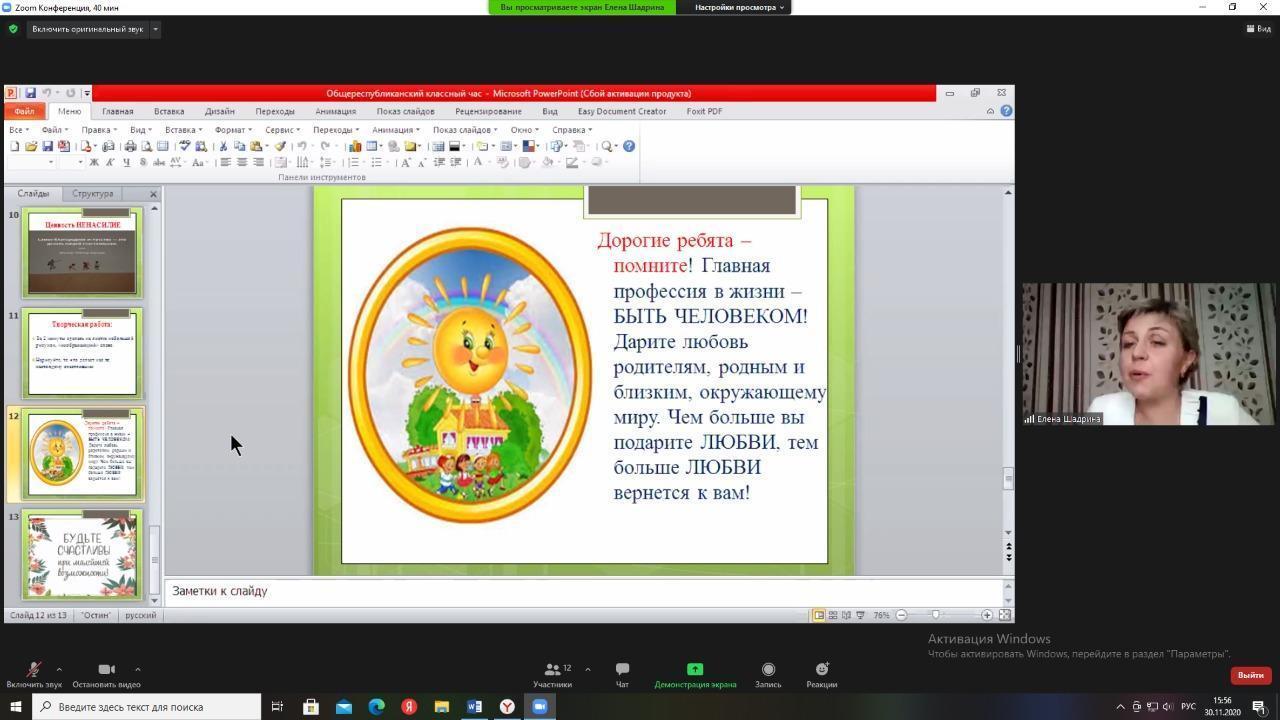Click the cut scissors icon in toolbar
The height and width of the screenshot is (720, 1280).
[x=223, y=146]
